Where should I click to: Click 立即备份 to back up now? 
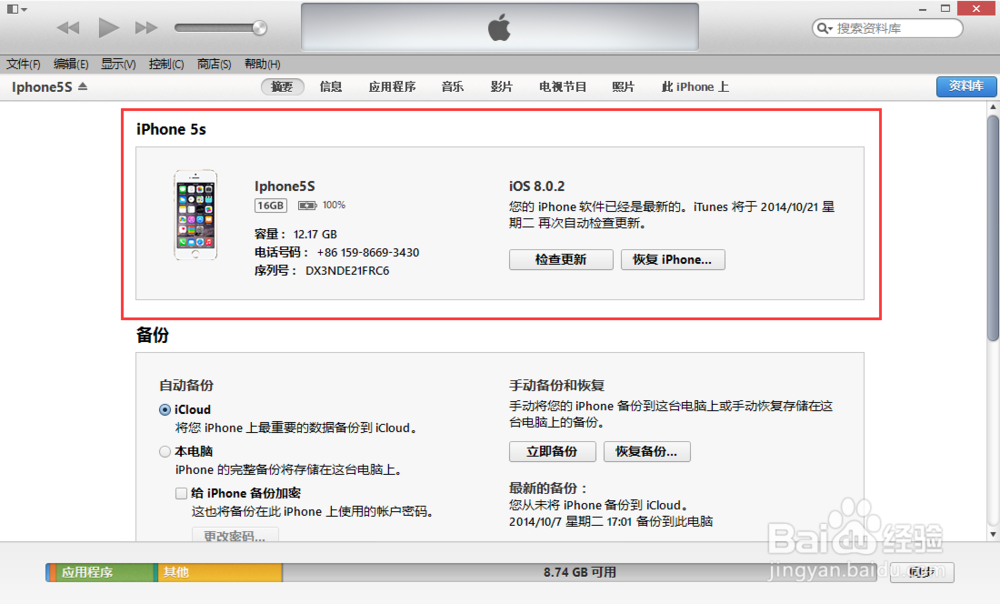[552, 451]
